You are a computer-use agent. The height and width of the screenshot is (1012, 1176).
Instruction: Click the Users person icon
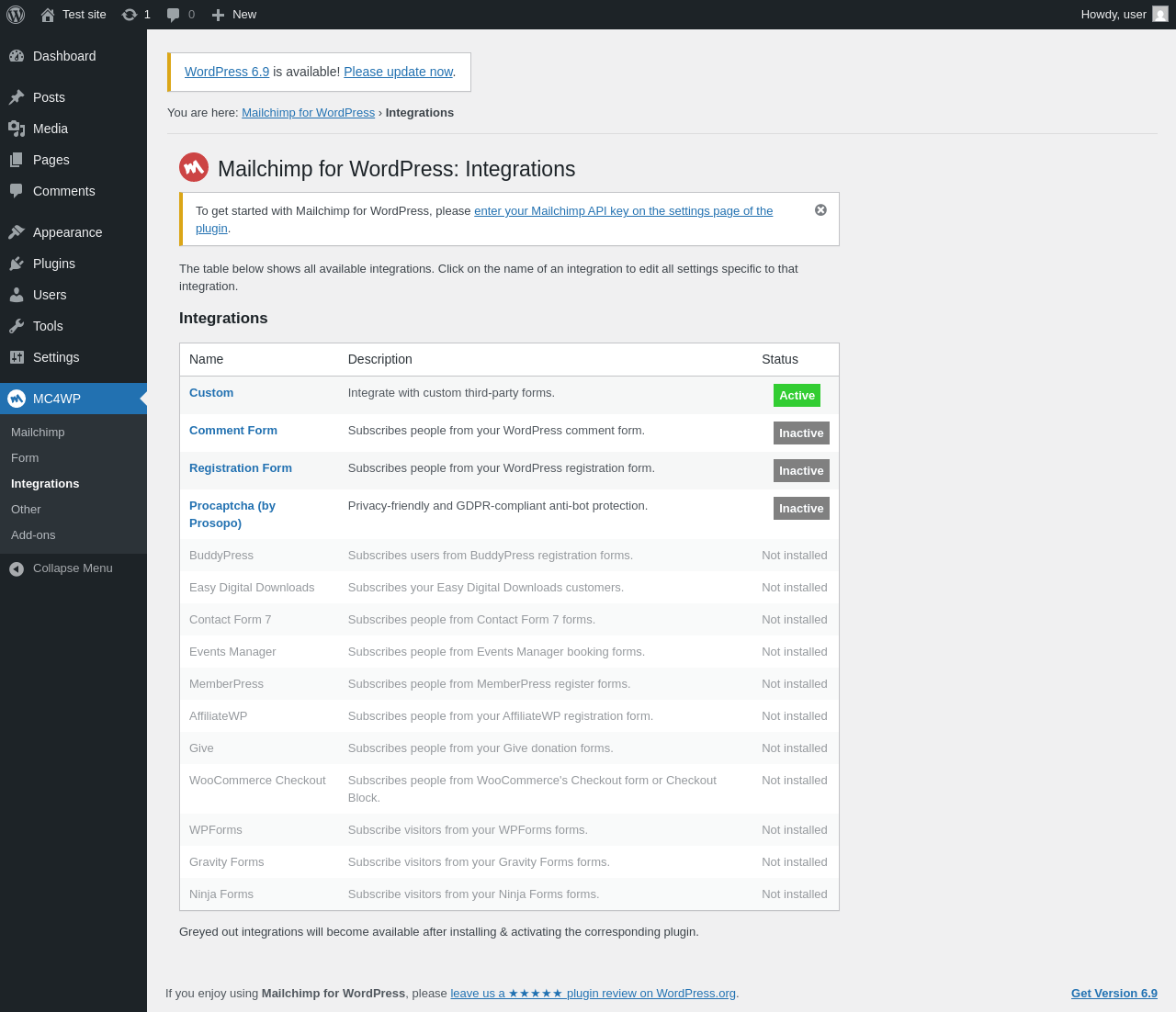[17, 295]
